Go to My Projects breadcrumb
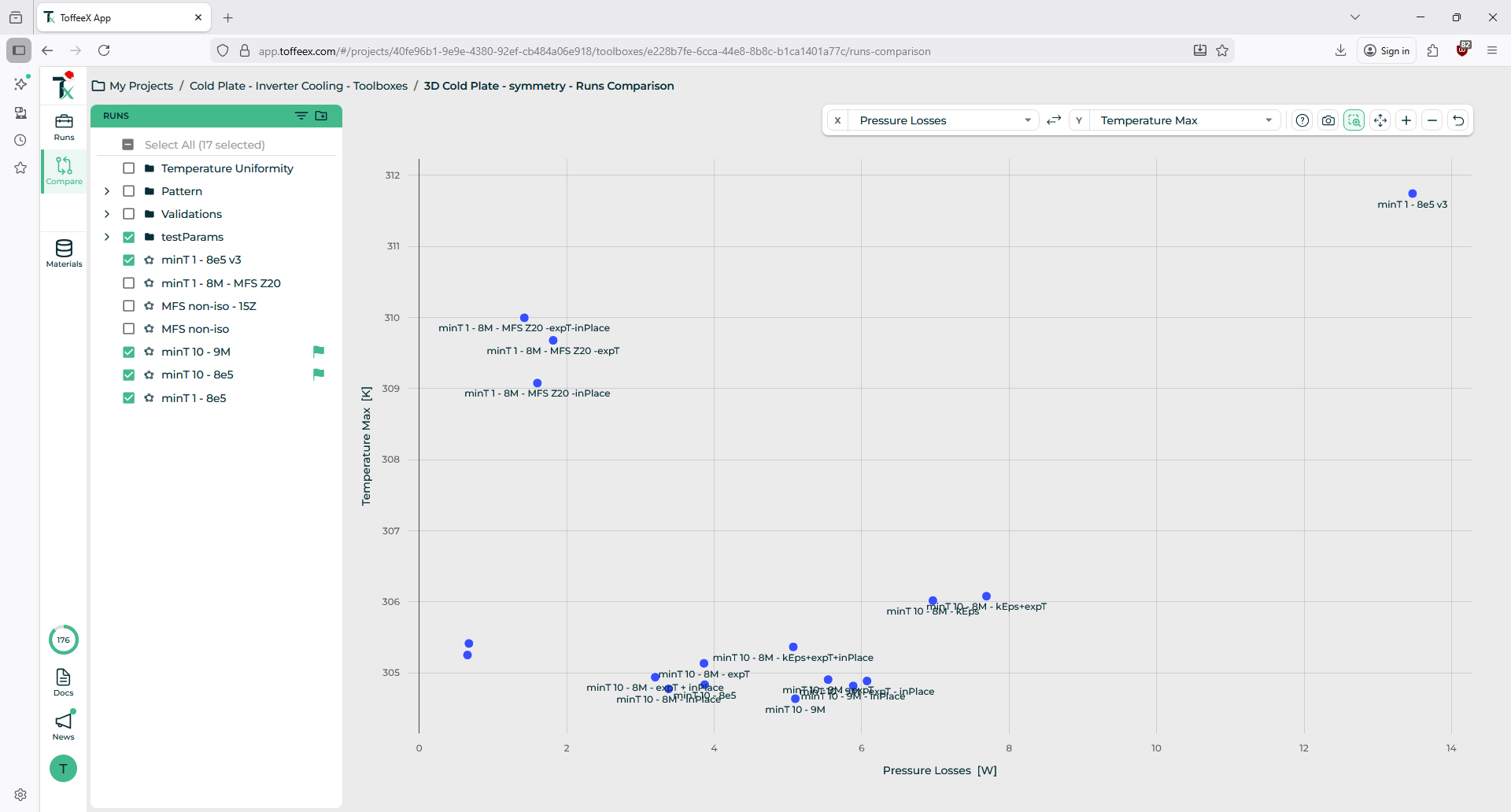This screenshot has height=812, width=1511. coord(141,86)
